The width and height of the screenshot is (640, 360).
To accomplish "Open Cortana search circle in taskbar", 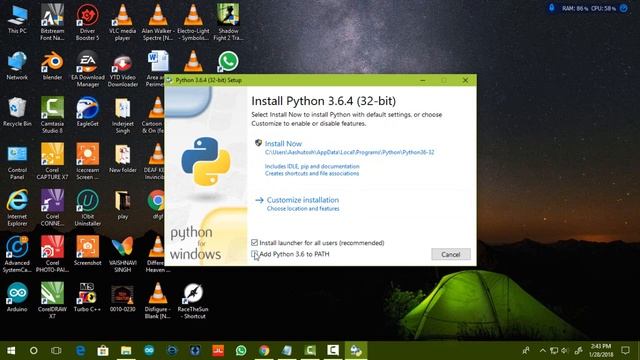I will click(x=33, y=351).
